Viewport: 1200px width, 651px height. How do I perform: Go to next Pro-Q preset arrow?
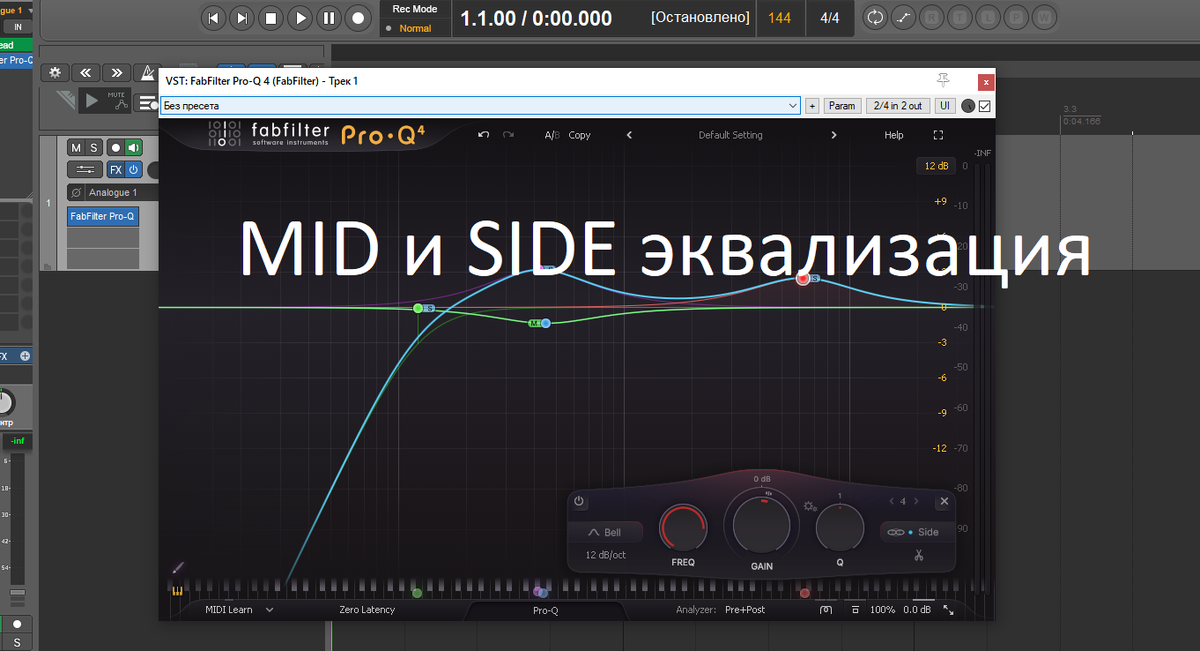pyautogui.click(x=834, y=135)
